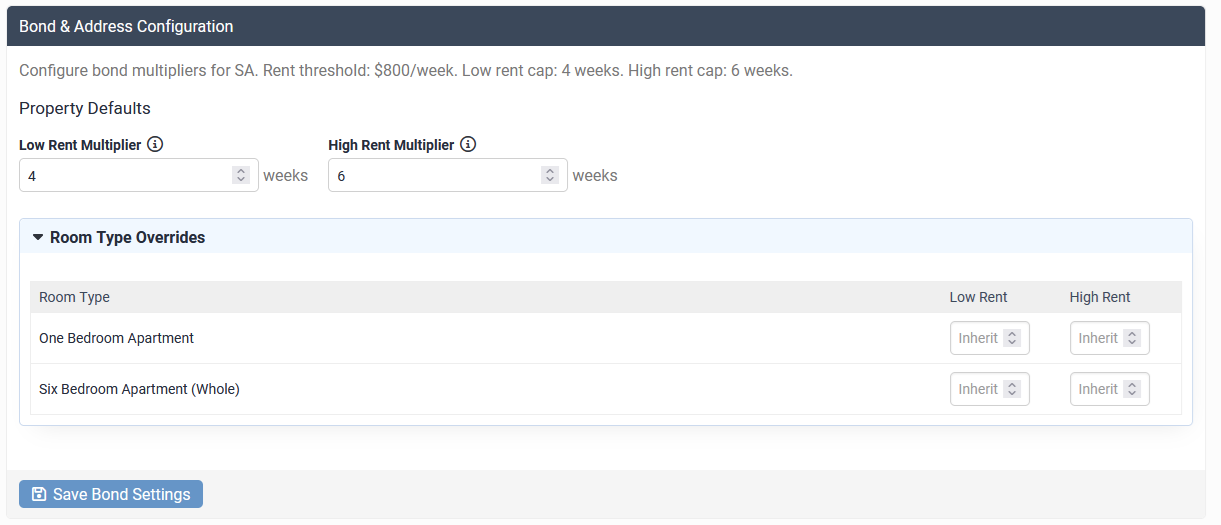Click Six Bedroom Apartment Low Rent spinner
This screenshot has width=1221, height=525.
click(1012, 389)
